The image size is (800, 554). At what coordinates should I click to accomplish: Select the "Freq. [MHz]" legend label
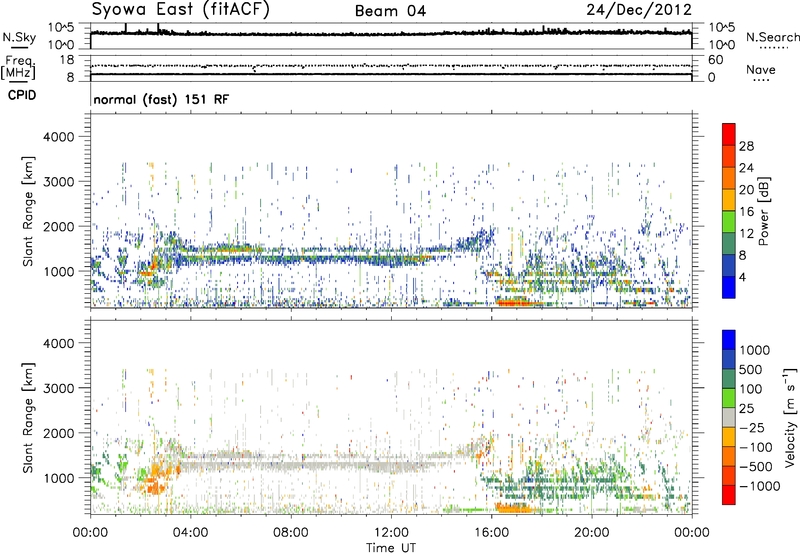(18, 67)
